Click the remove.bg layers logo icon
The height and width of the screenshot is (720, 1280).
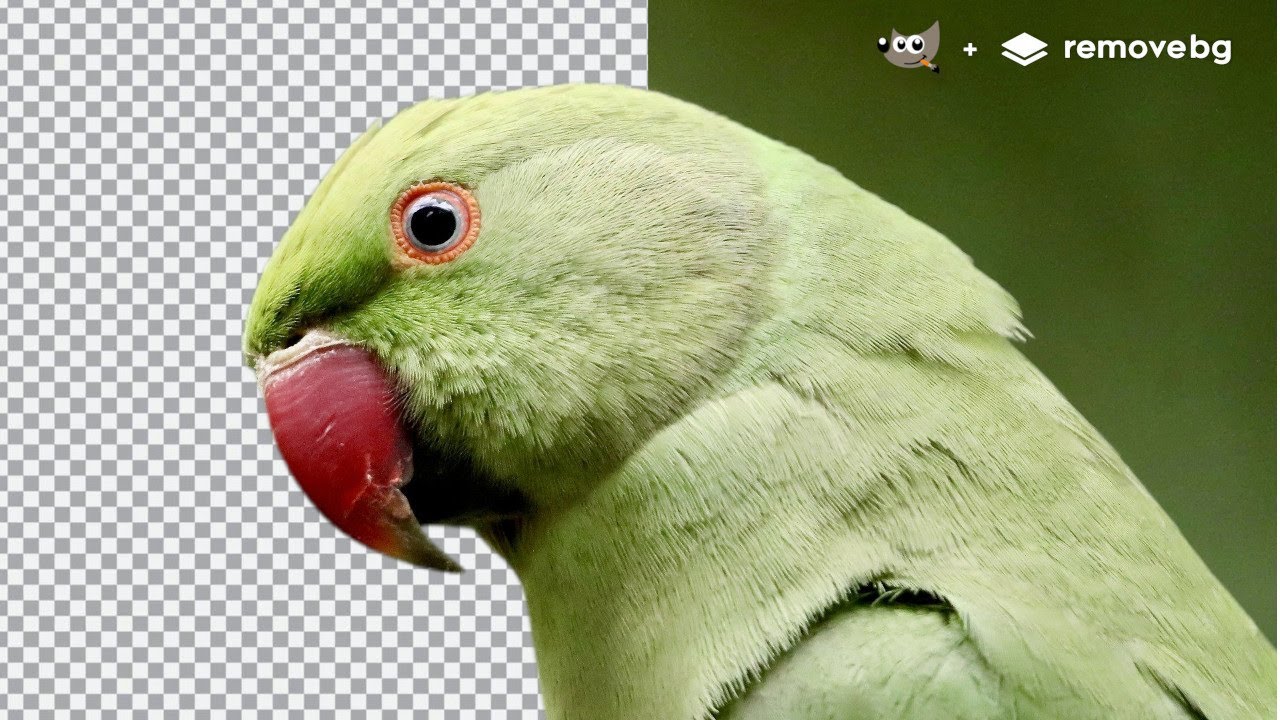pos(1024,49)
